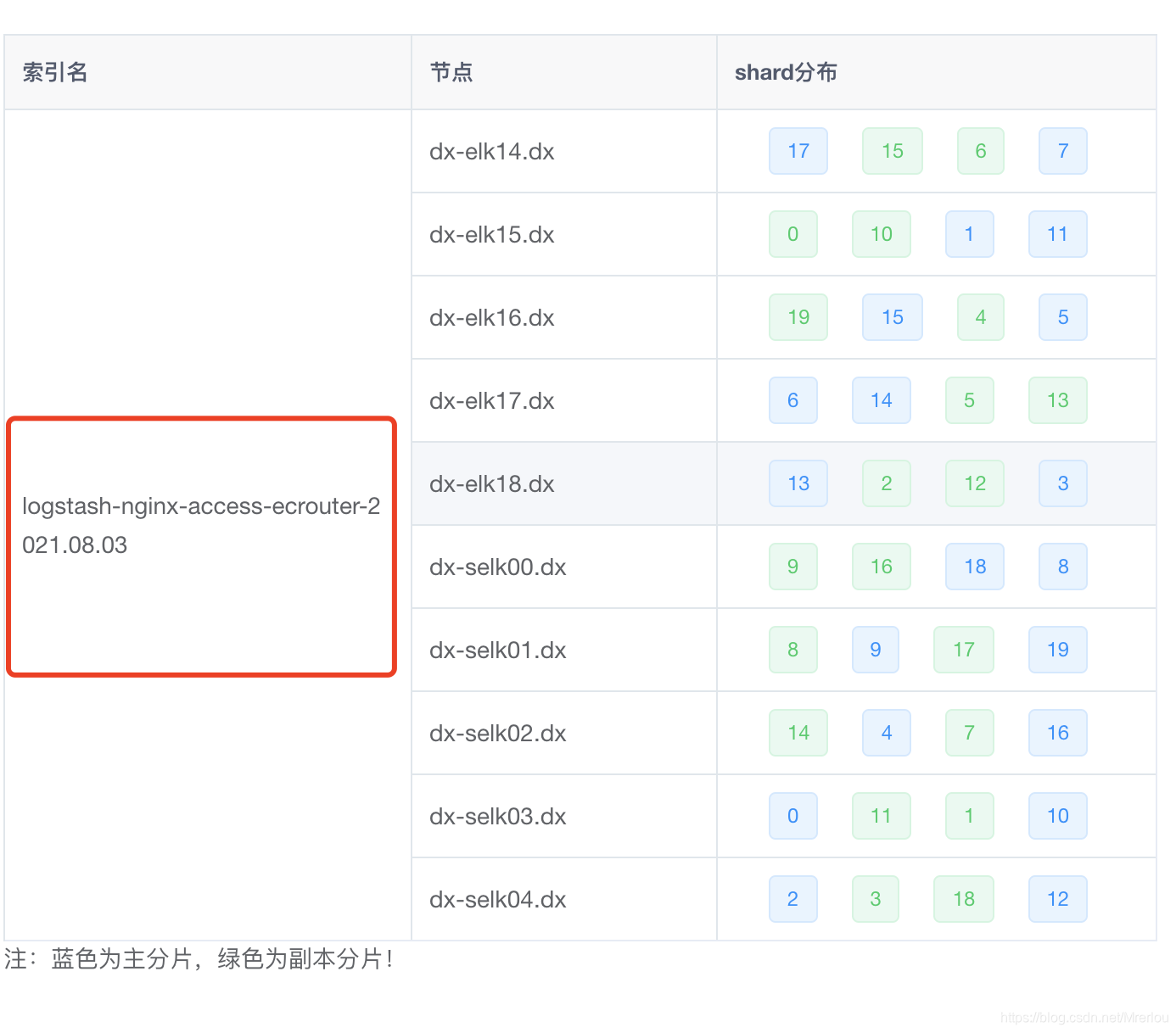
Task: Select node dx-selk01.dx
Action: [498, 651]
